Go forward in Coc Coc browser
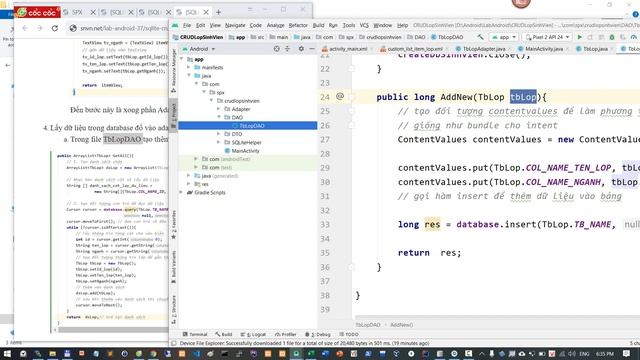 click(40, 28)
